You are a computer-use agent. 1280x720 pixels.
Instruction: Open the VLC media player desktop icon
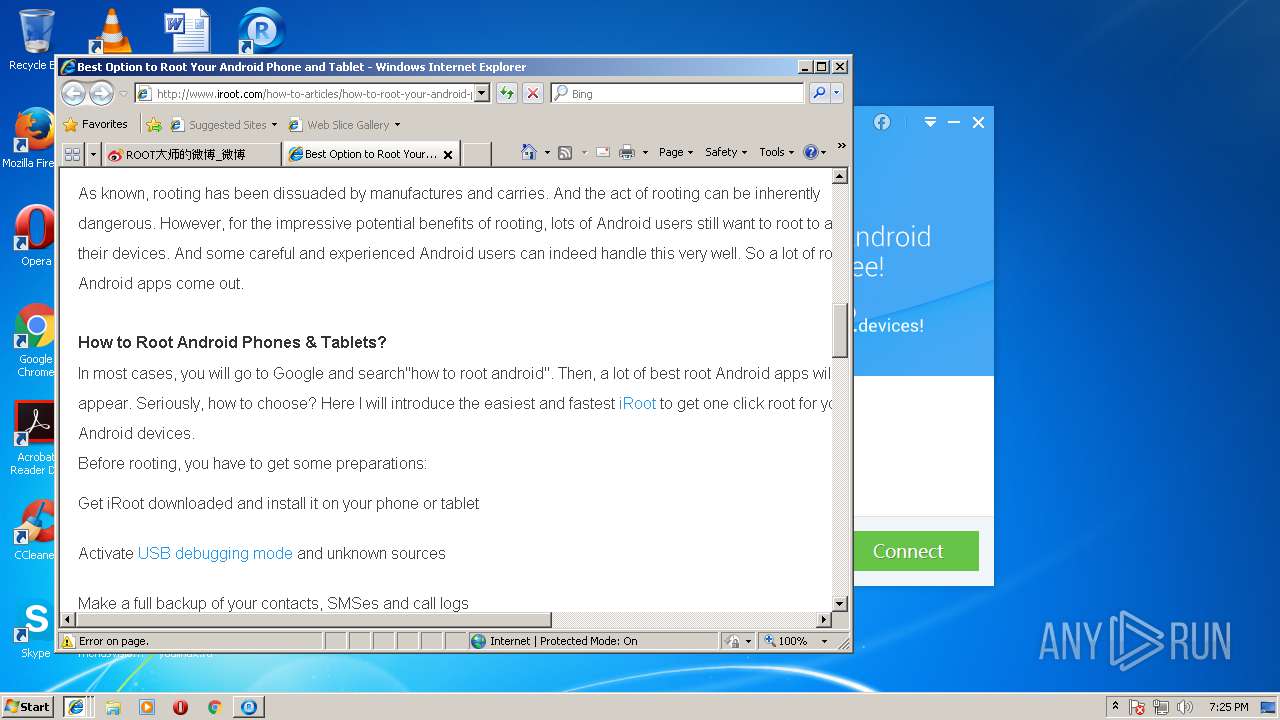tap(110, 30)
